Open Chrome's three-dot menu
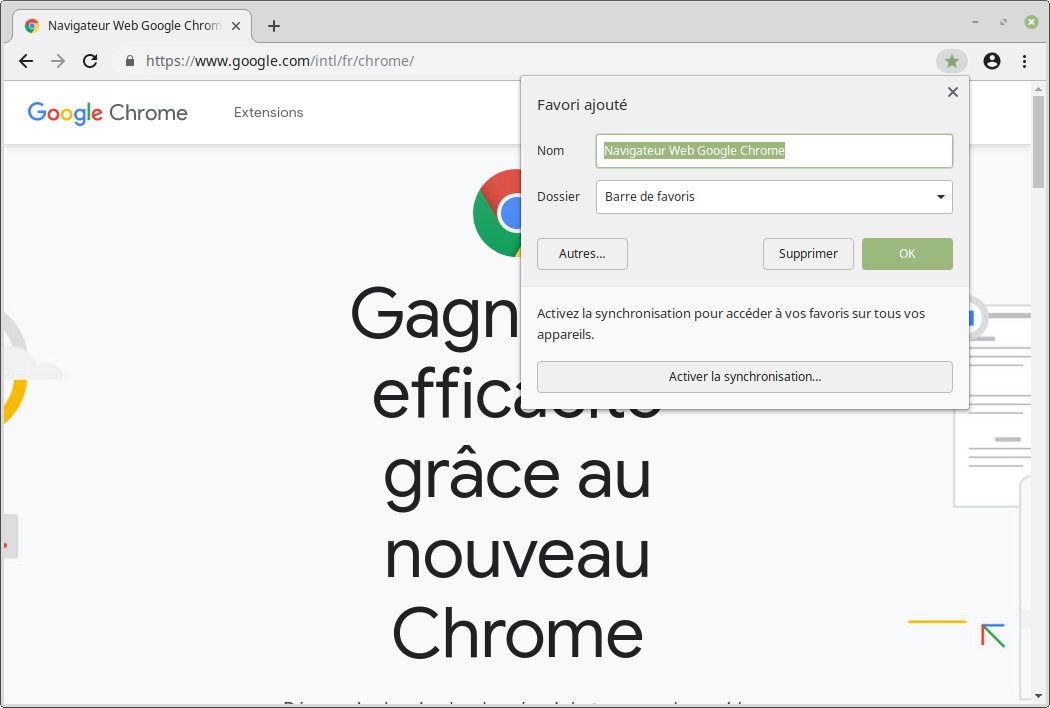This screenshot has width=1050, height=708. pyautogui.click(x=1024, y=61)
